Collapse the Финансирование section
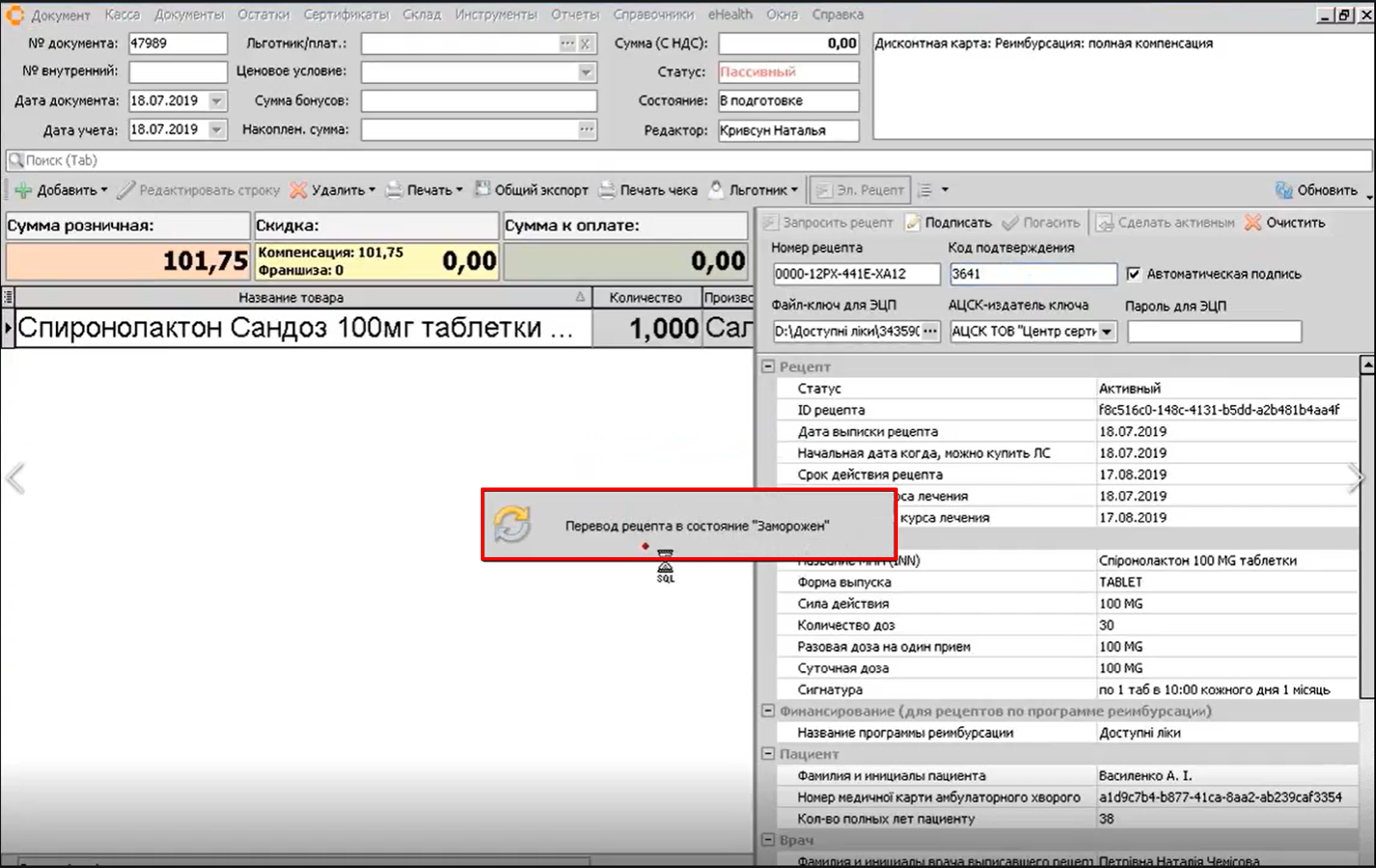This screenshot has height=868, width=1376. click(768, 711)
